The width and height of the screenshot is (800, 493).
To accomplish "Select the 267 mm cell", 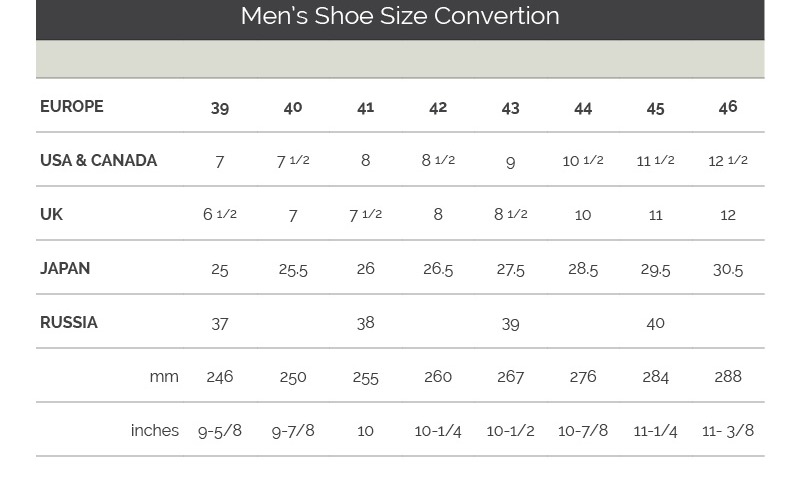I will (511, 377).
